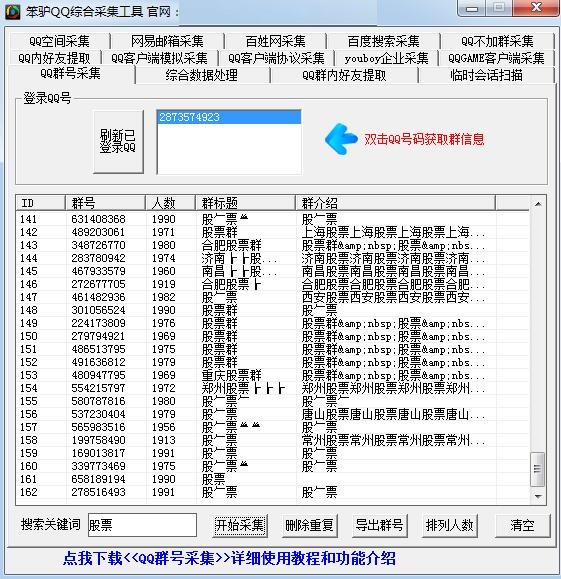Screen dimensions: 561x579
Task: Select QQ number 2873574923 in list
Action: (229, 117)
